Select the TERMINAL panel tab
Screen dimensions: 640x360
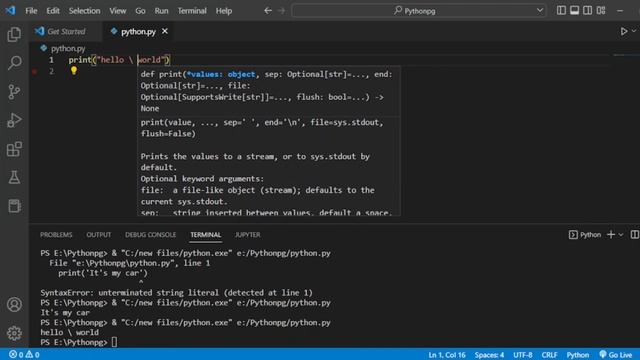pos(205,235)
